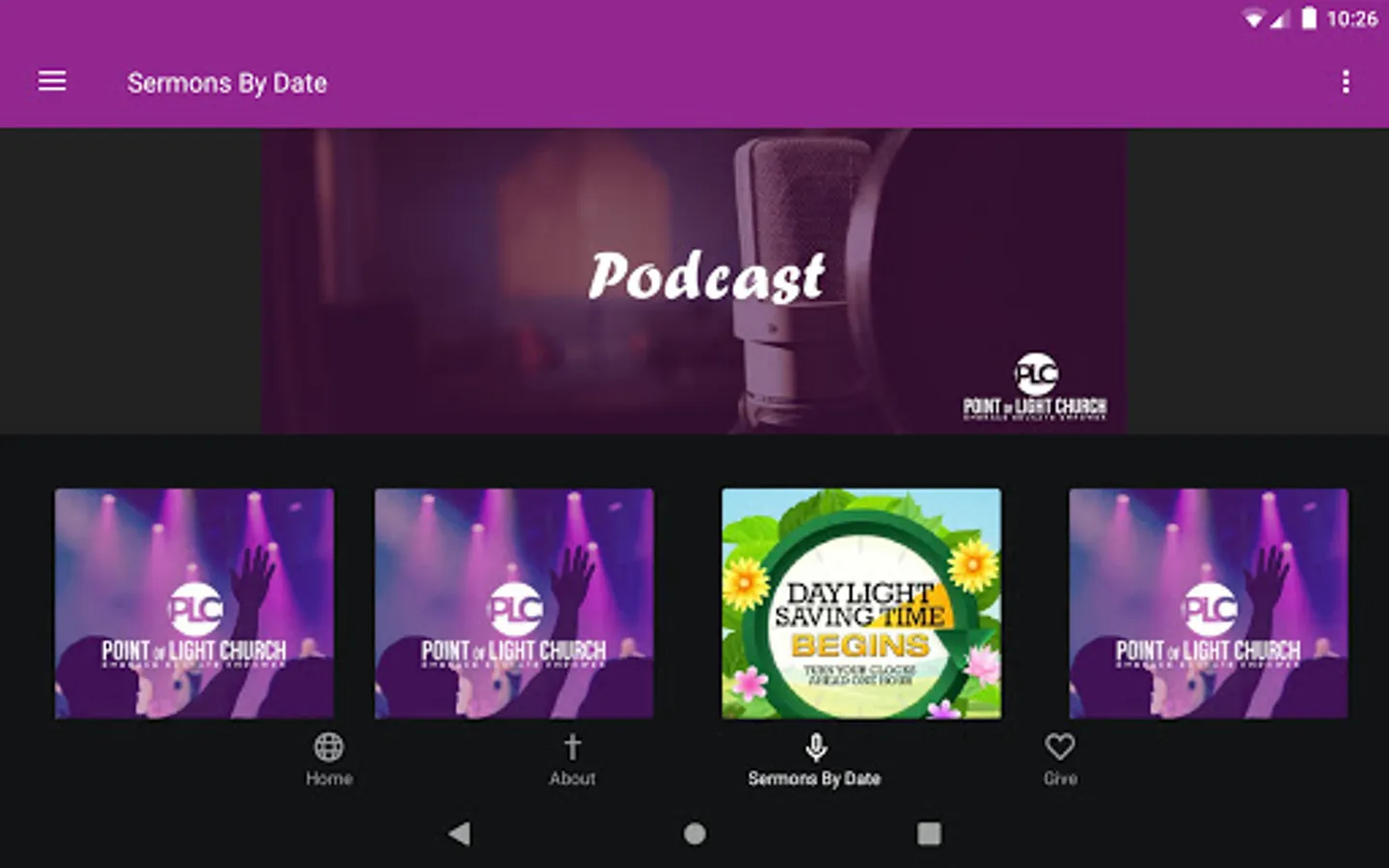The image size is (1389, 868).
Task: Check the cellular signal icon
Action: [x=1280, y=18]
